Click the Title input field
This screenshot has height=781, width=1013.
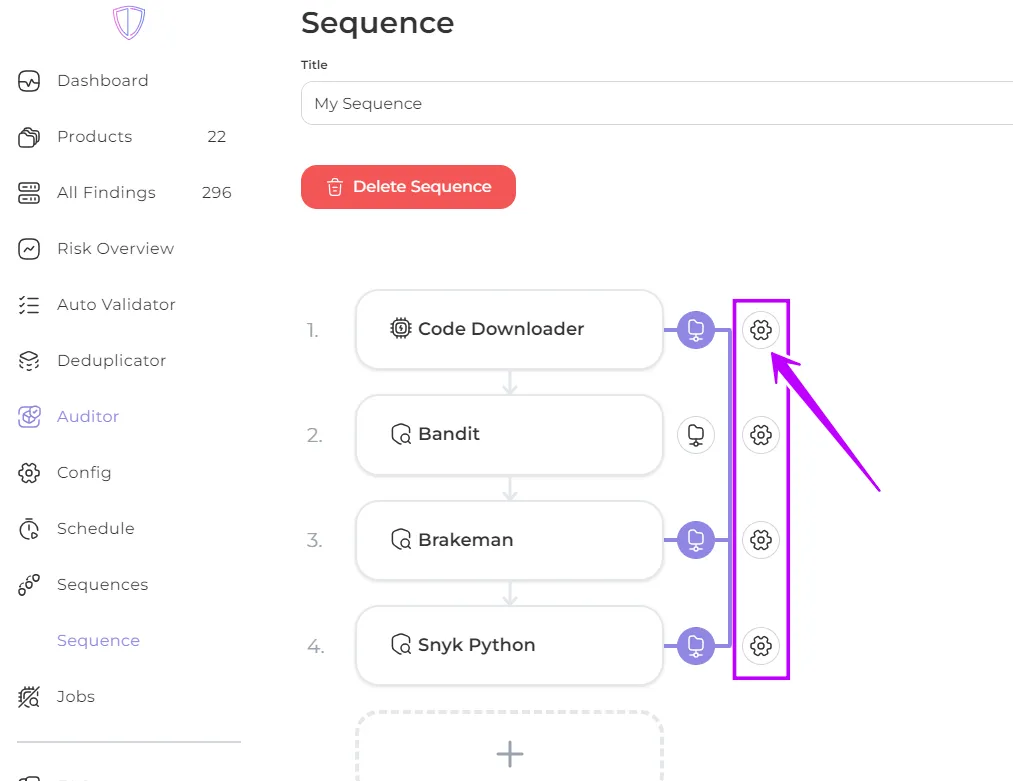pos(656,104)
